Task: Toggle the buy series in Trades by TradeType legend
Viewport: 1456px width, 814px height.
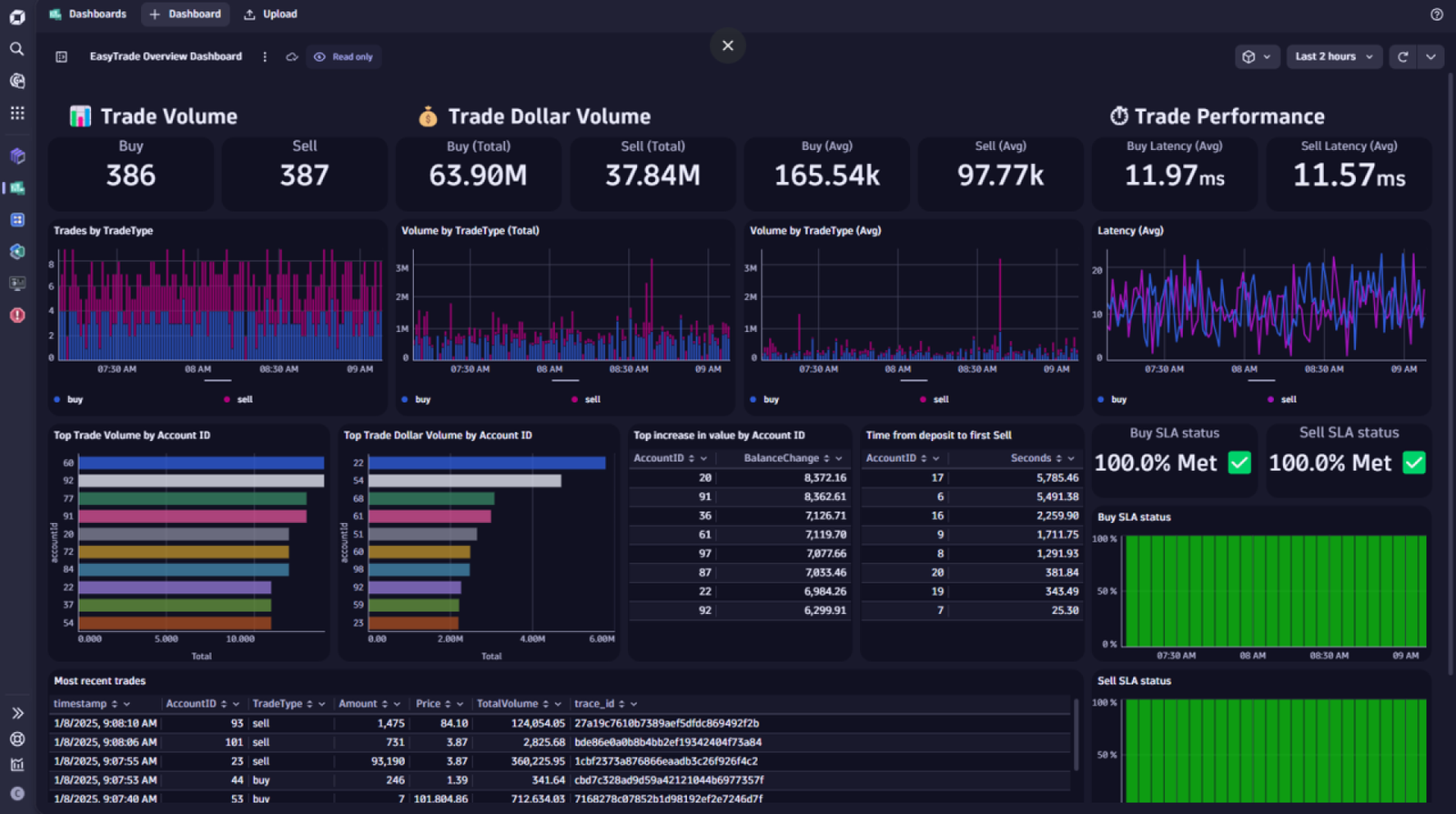Action: (x=69, y=399)
